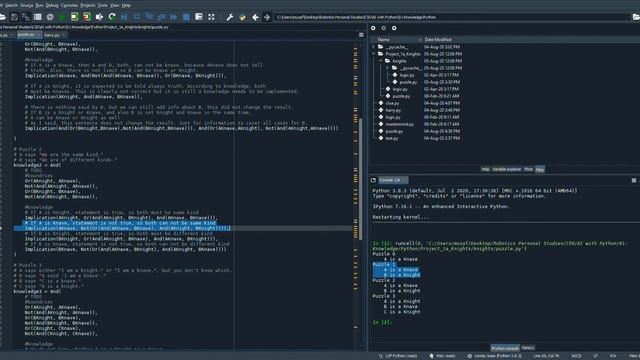Maximize current pane toolbar icon
The width and height of the screenshot is (640, 360).
click(199, 17)
